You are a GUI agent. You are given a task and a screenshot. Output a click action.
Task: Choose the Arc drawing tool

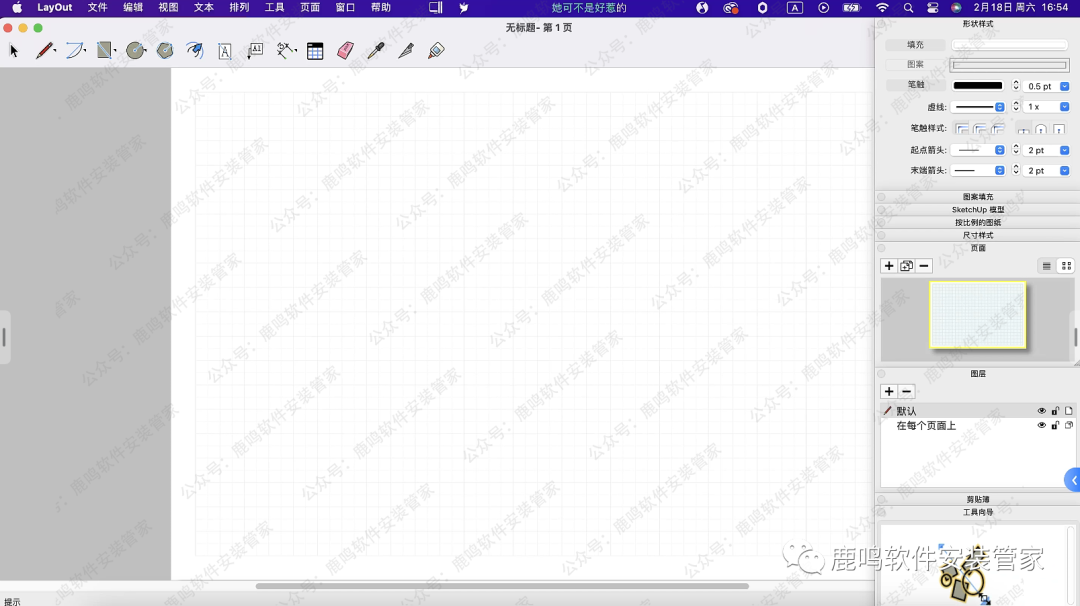75,51
